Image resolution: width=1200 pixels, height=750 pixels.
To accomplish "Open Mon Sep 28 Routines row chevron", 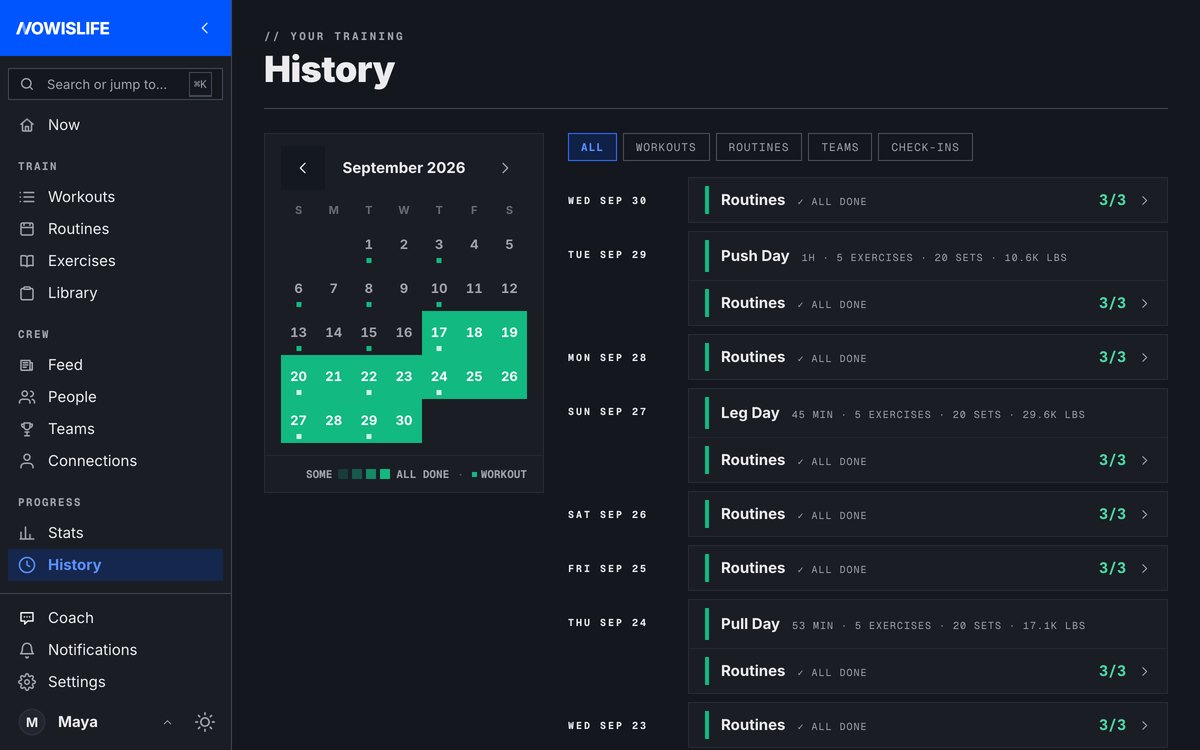I will (1145, 357).
